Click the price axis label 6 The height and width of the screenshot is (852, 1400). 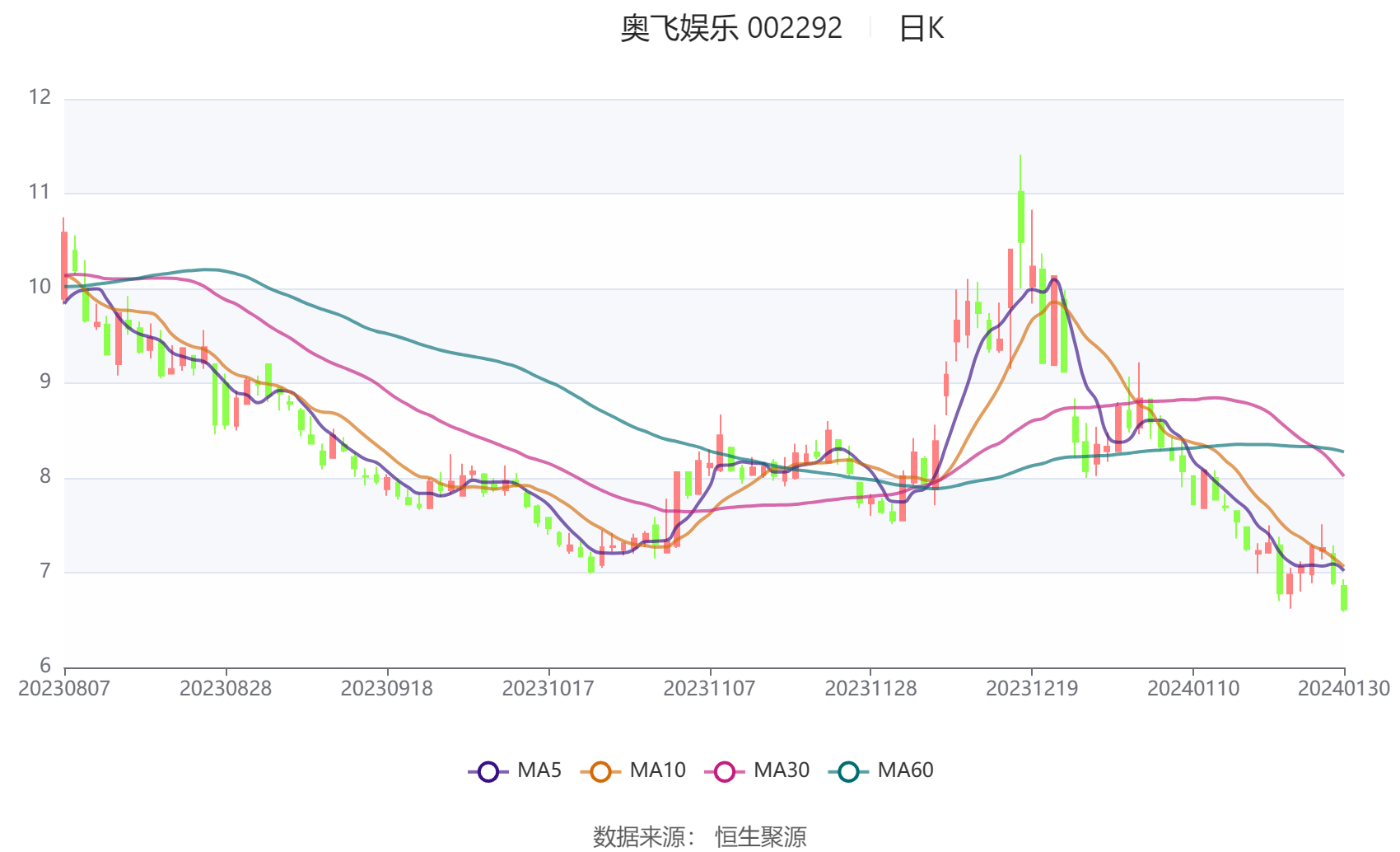(x=45, y=666)
